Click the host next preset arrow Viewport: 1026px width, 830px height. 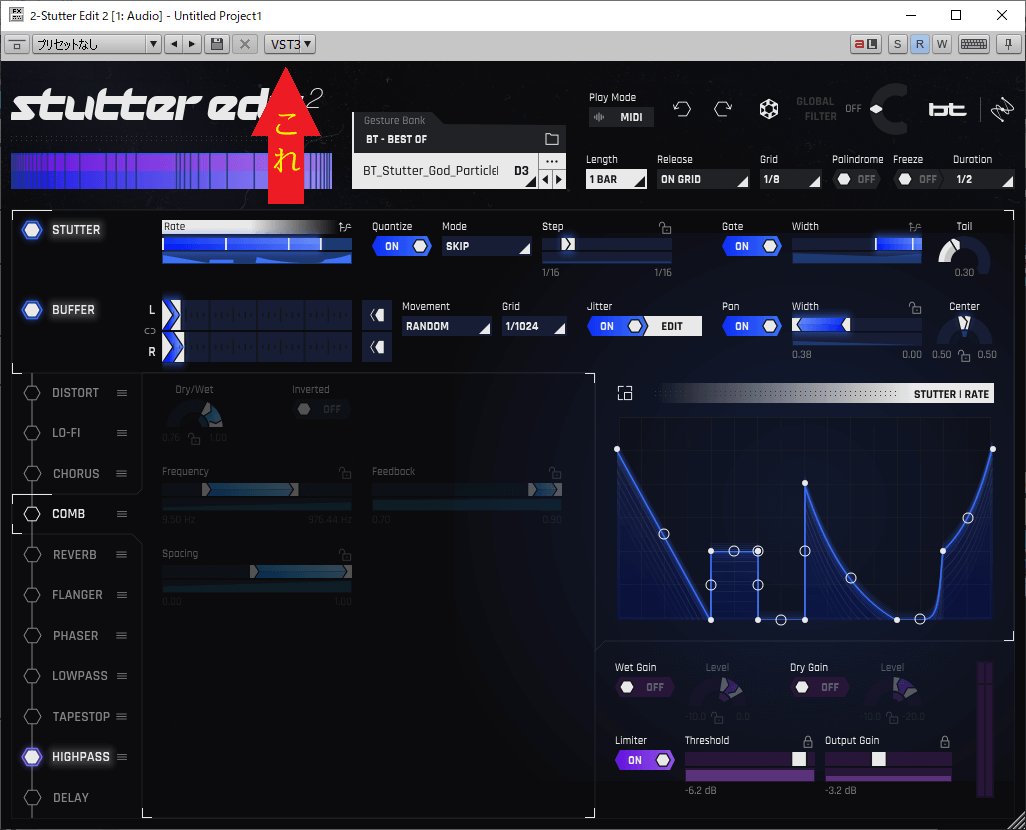point(192,44)
